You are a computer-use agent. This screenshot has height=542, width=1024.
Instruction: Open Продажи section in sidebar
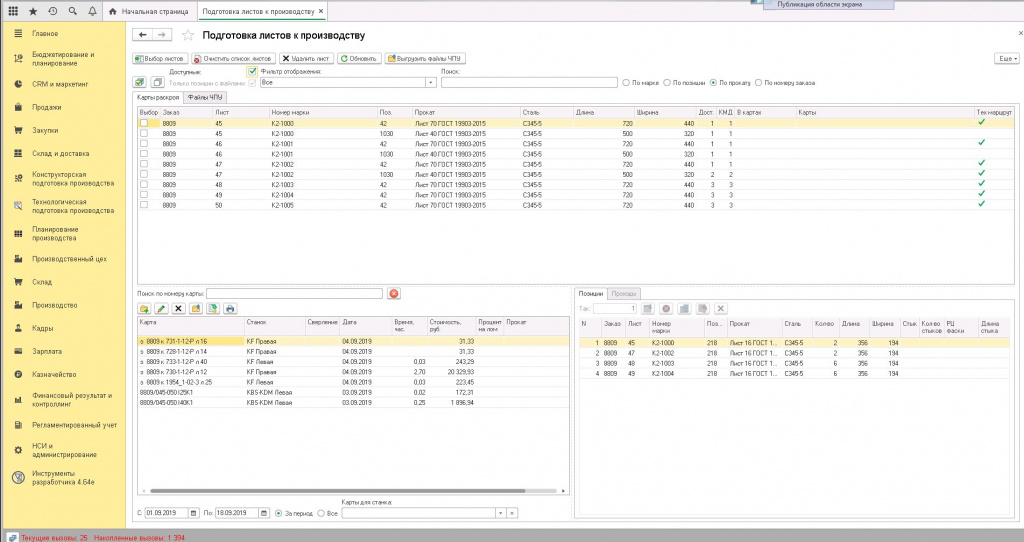[x=46, y=107]
